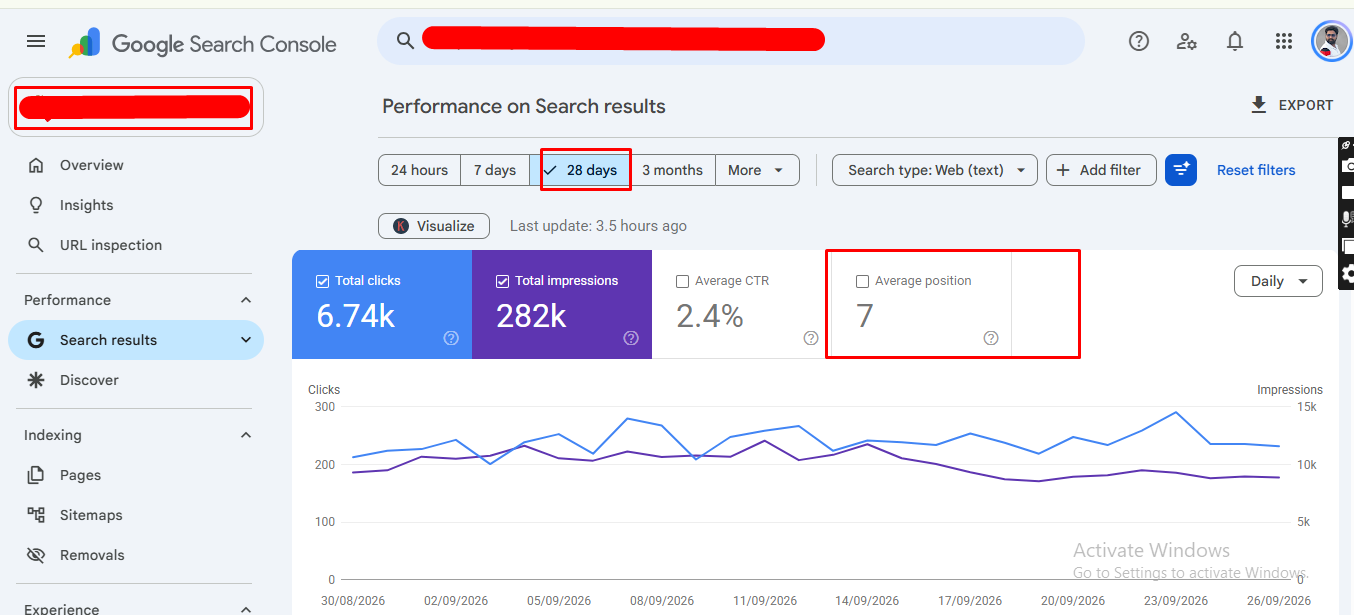
Task: Click the Visualize button
Action: point(434,226)
